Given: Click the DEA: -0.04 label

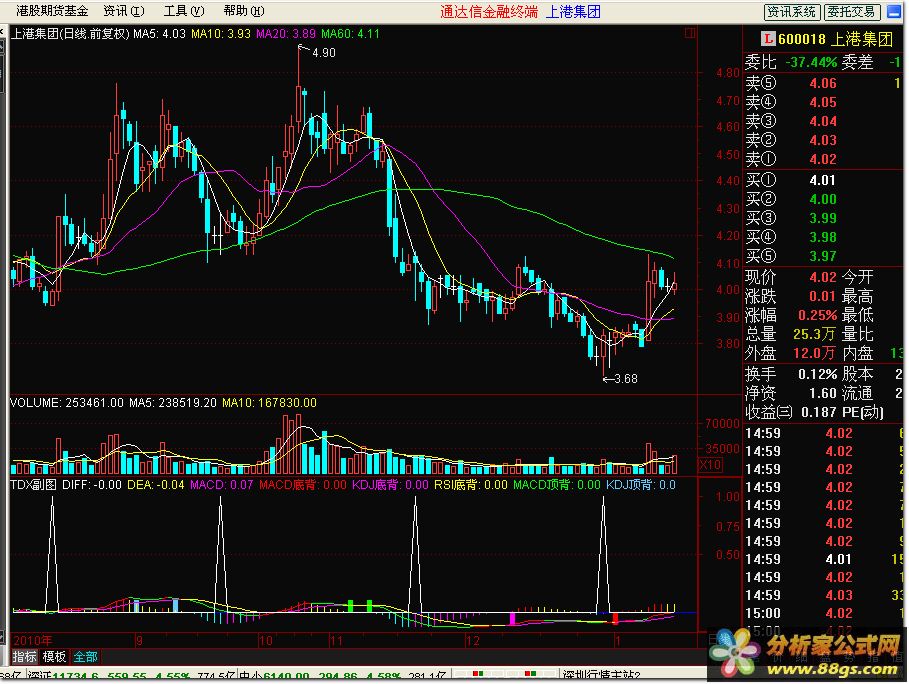Looking at the screenshot, I should (x=155, y=485).
